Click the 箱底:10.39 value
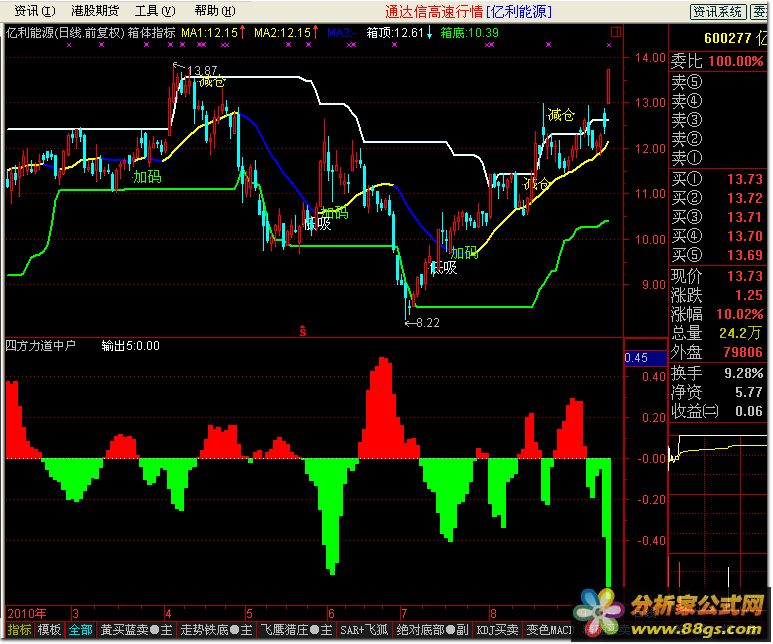This screenshot has height=644, width=773. [469, 33]
